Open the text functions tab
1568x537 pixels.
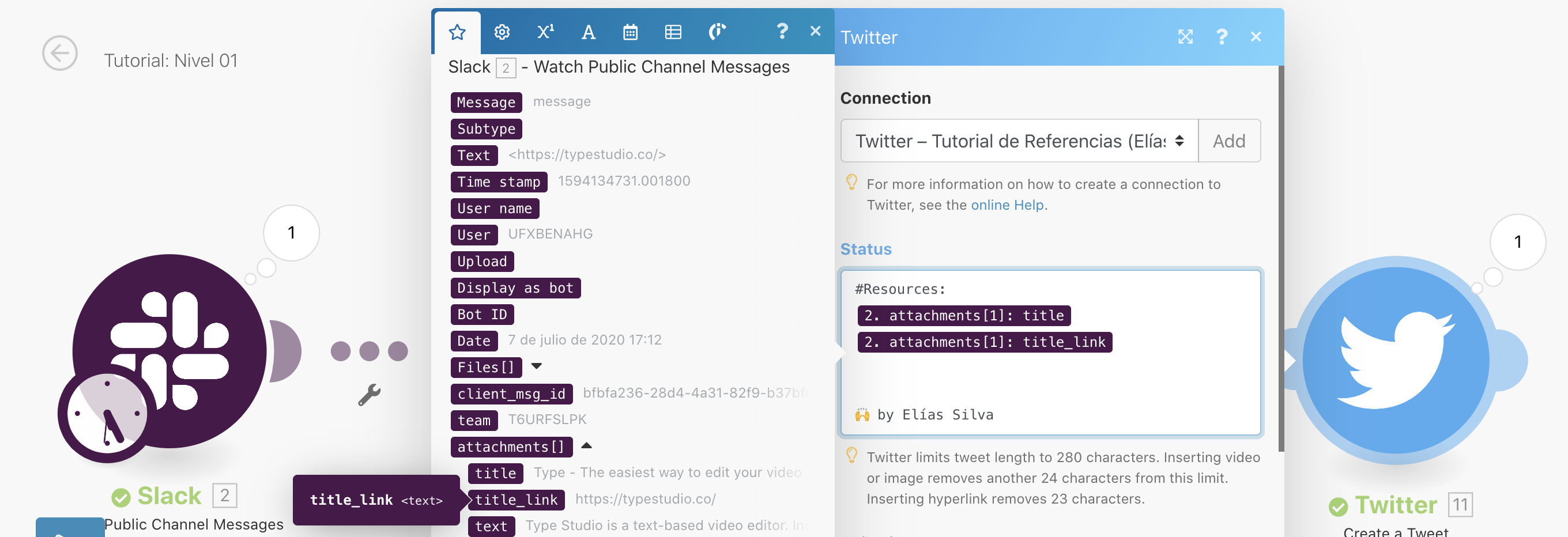tap(588, 32)
